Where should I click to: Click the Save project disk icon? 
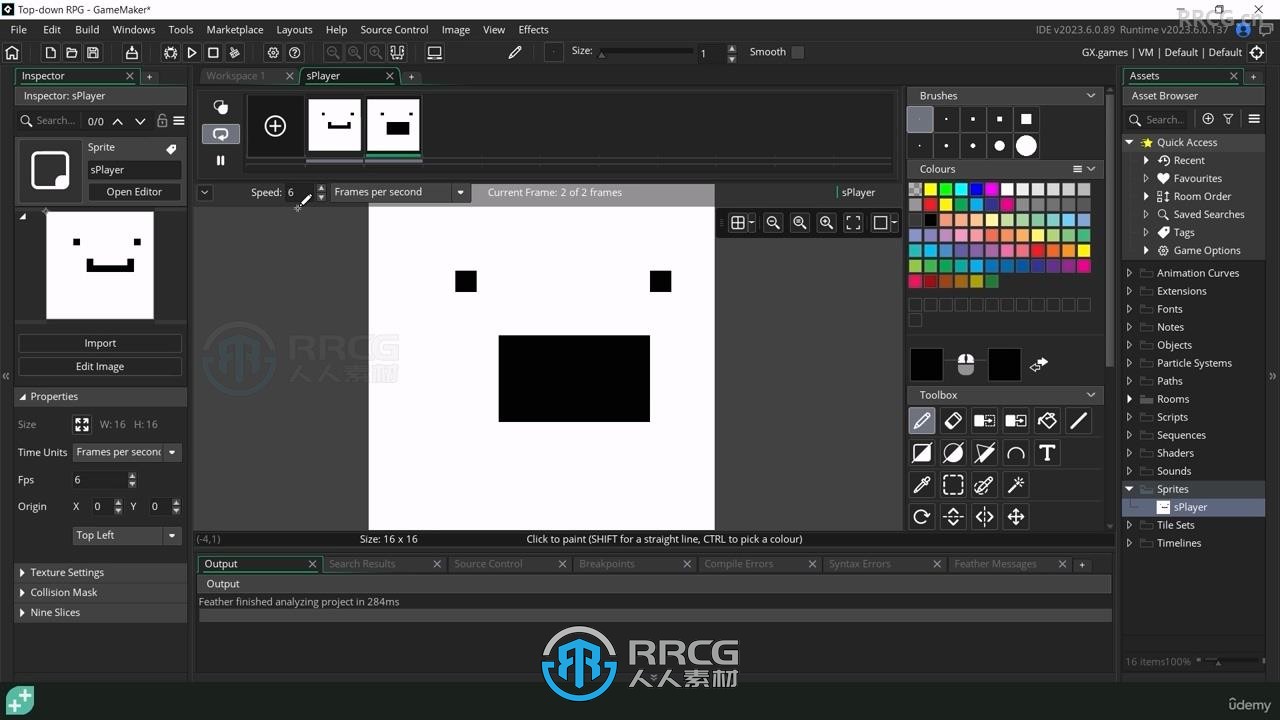93,52
